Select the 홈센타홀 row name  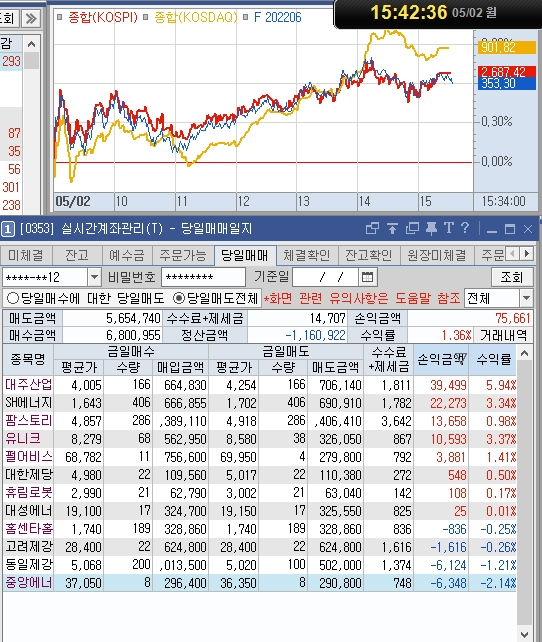point(28,529)
